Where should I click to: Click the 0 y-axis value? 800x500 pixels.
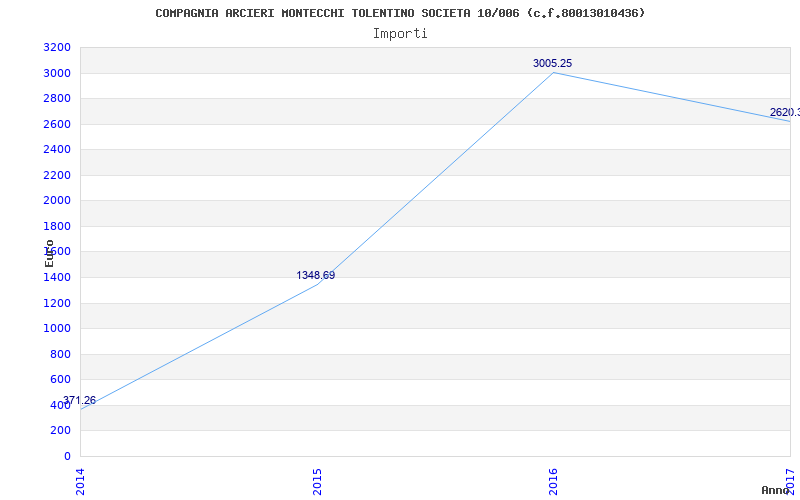click(x=67, y=456)
